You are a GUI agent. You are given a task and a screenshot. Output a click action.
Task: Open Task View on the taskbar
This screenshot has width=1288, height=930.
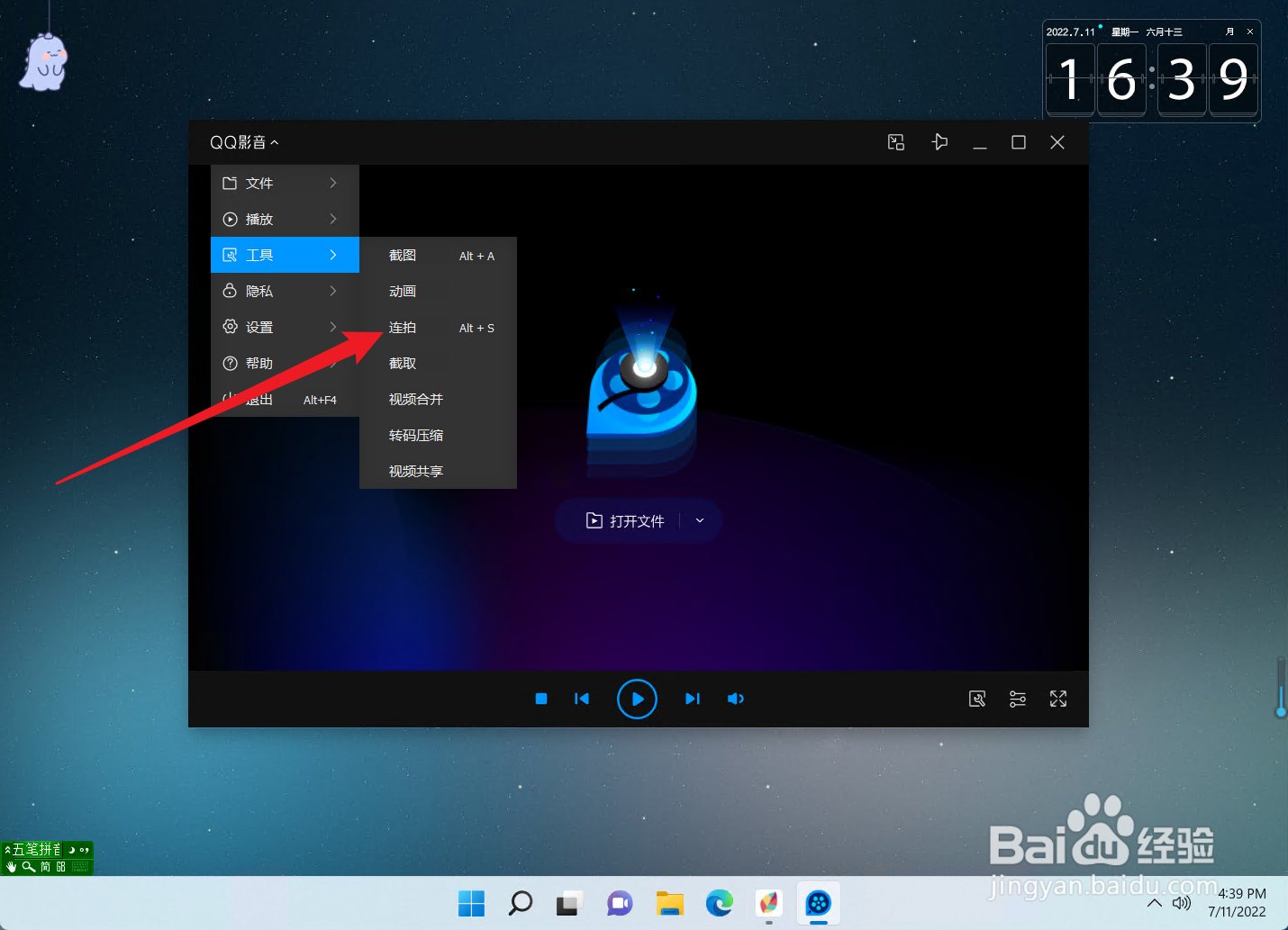point(570,903)
